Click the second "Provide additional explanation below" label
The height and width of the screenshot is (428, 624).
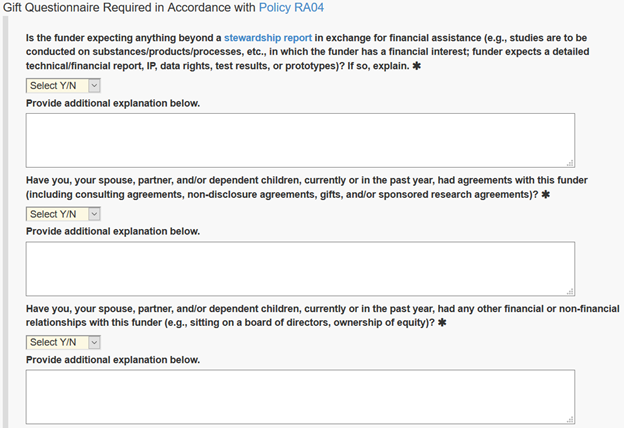pyautogui.click(x=112, y=231)
